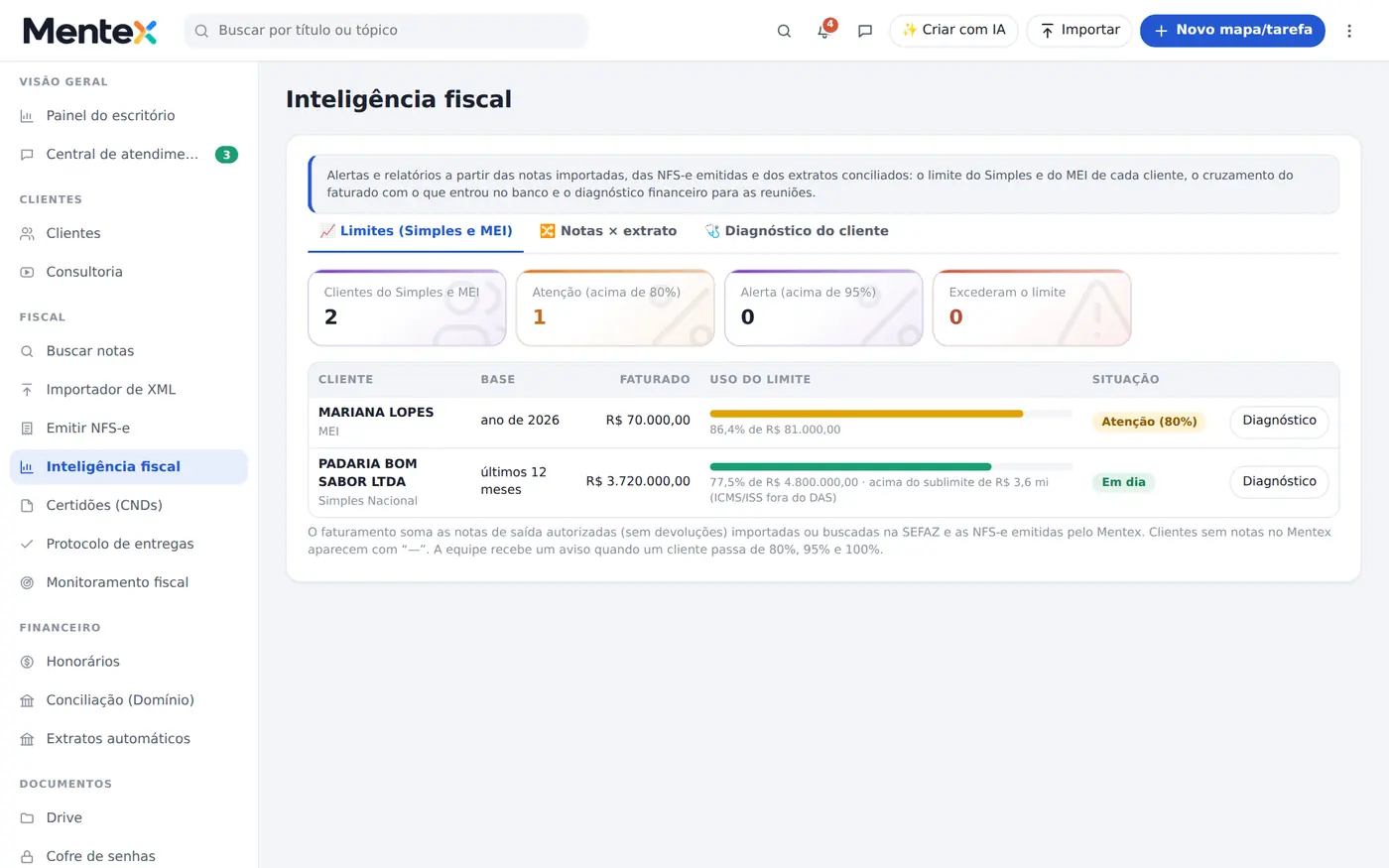Click the Protocolo de entregas check icon
The image size is (1389, 868).
pyautogui.click(x=27, y=545)
